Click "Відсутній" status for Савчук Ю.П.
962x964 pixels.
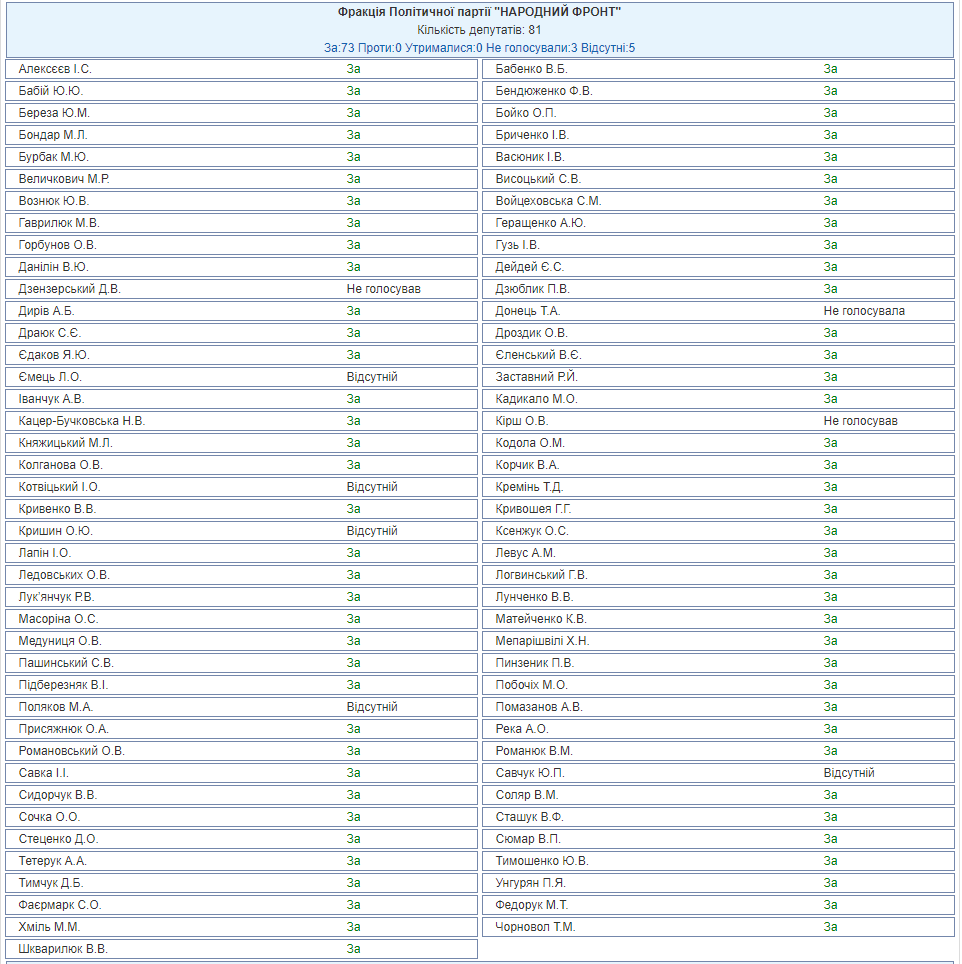(x=849, y=773)
